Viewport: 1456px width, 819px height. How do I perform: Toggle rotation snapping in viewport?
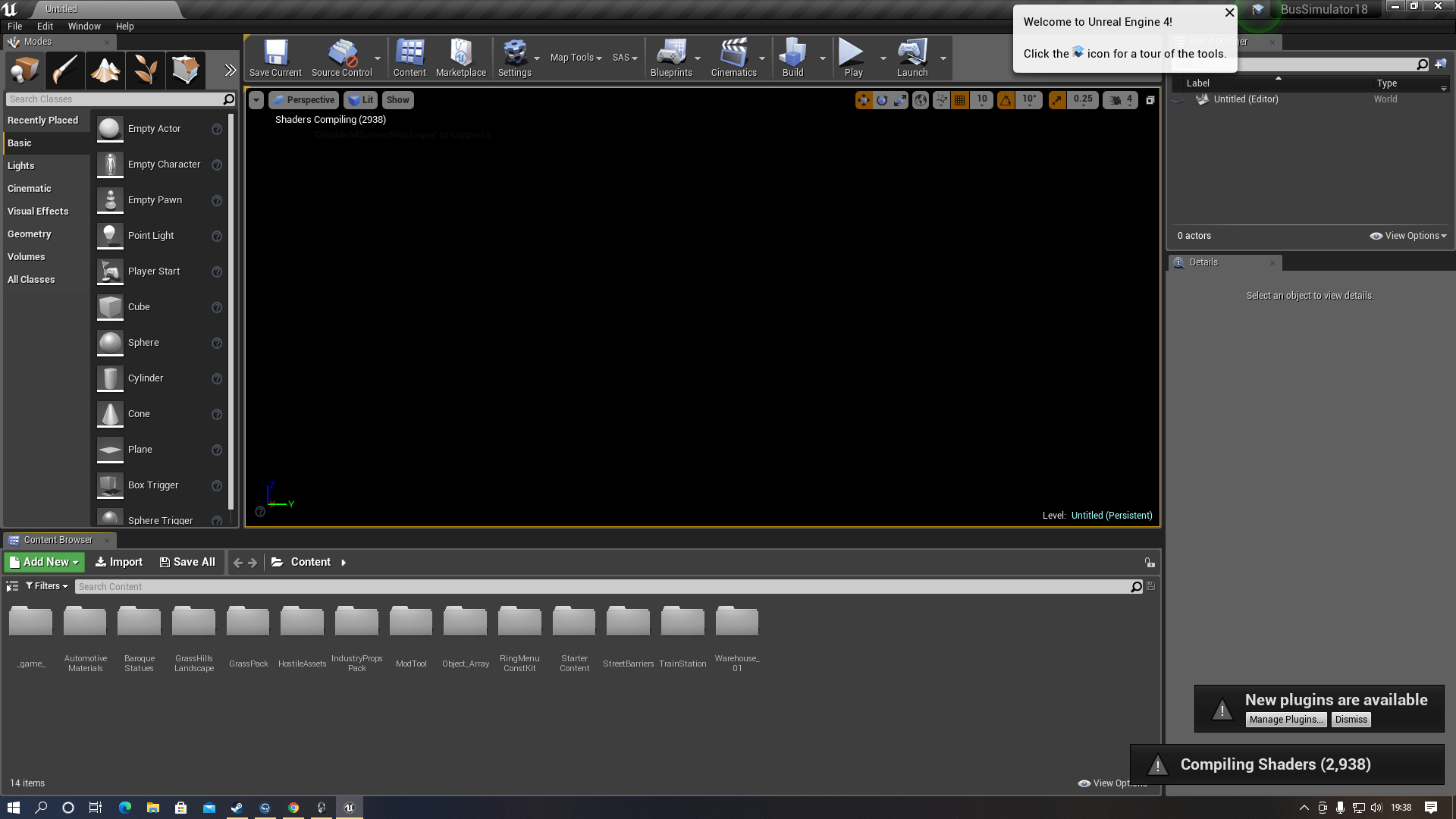click(x=1006, y=100)
